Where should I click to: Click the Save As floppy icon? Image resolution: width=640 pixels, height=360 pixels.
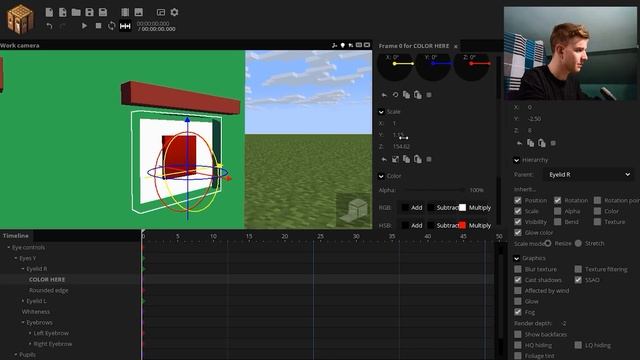point(103,12)
